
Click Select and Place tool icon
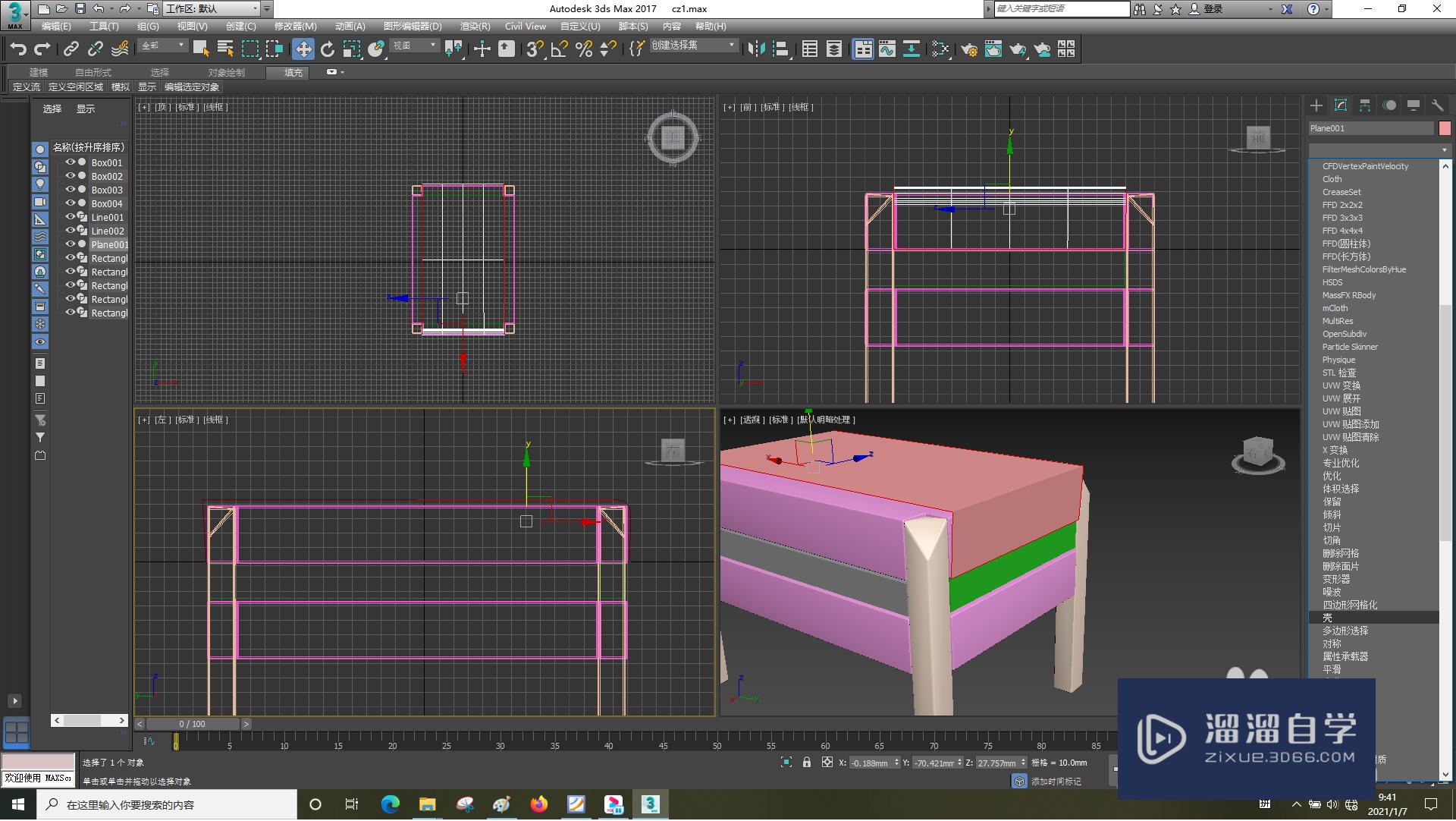376,49
